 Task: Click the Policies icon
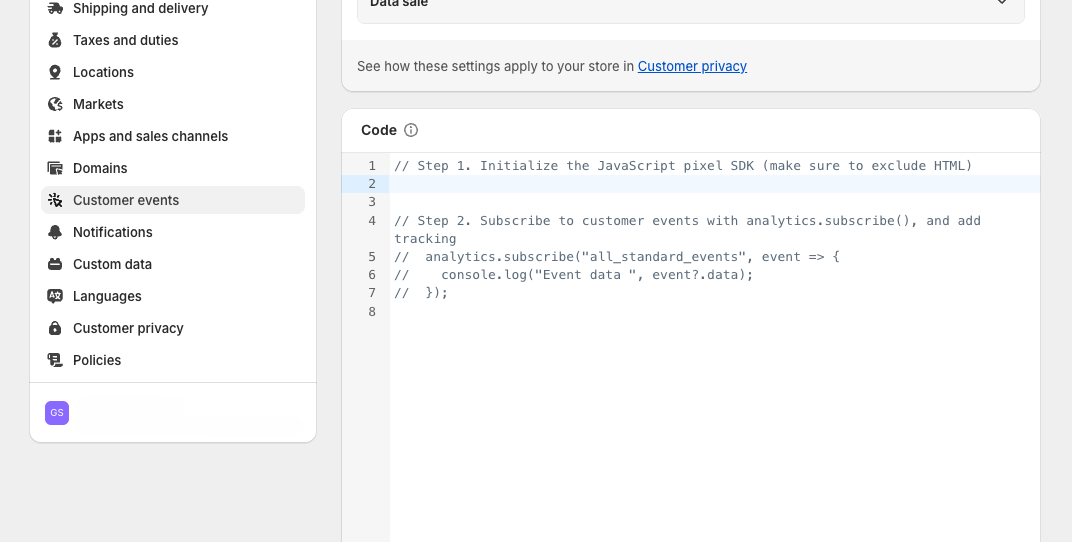[x=55, y=360]
